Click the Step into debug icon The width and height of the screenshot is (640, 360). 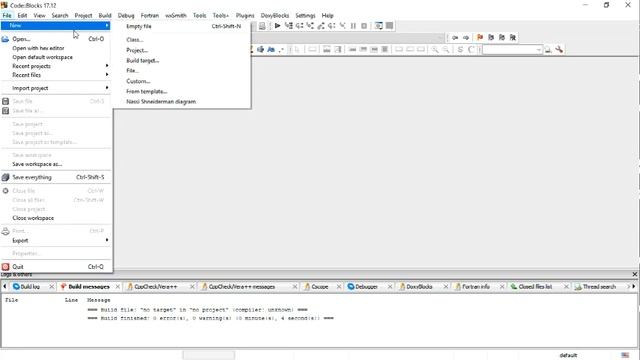[x=310, y=26]
